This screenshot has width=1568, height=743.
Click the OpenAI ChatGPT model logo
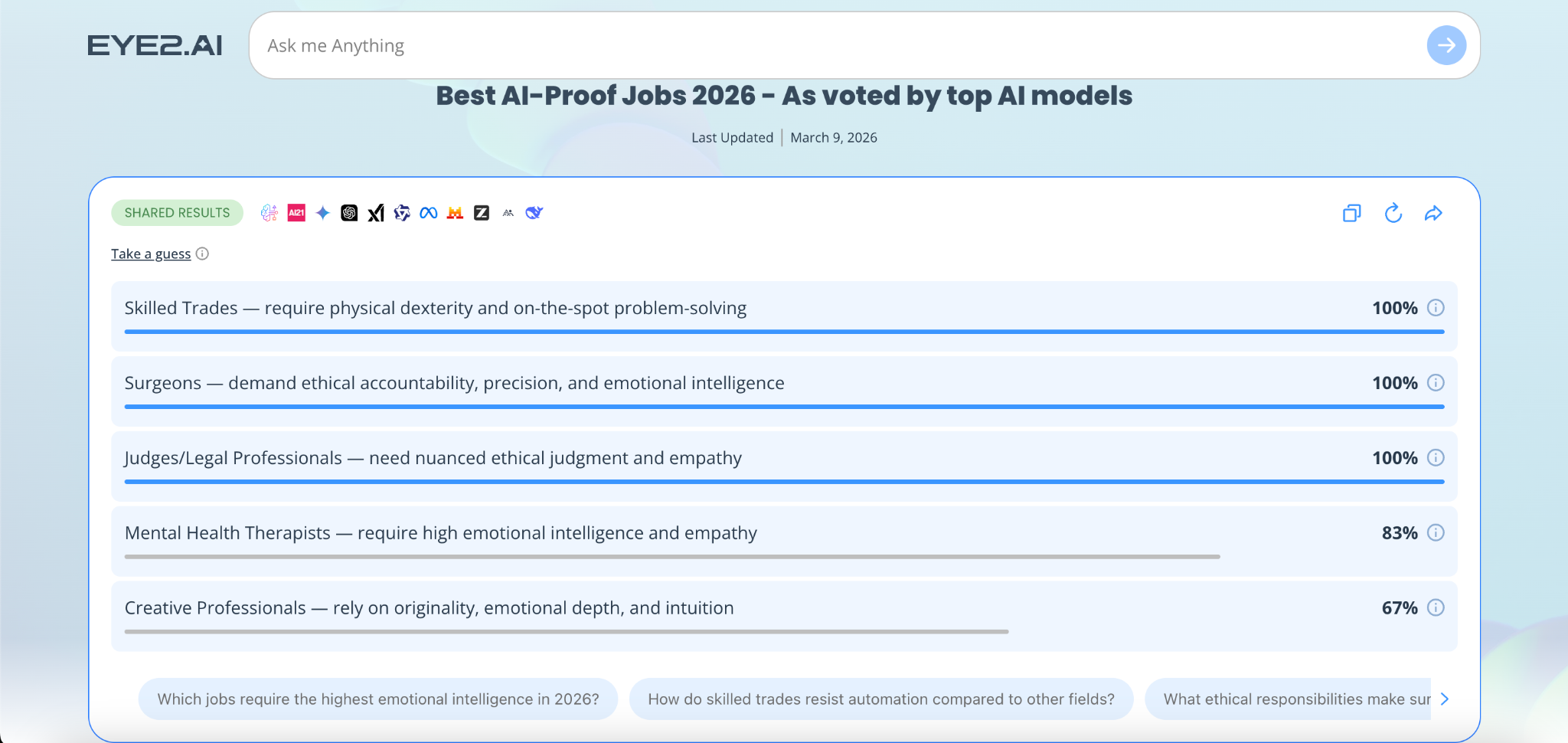pyautogui.click(x=349, y=213)
